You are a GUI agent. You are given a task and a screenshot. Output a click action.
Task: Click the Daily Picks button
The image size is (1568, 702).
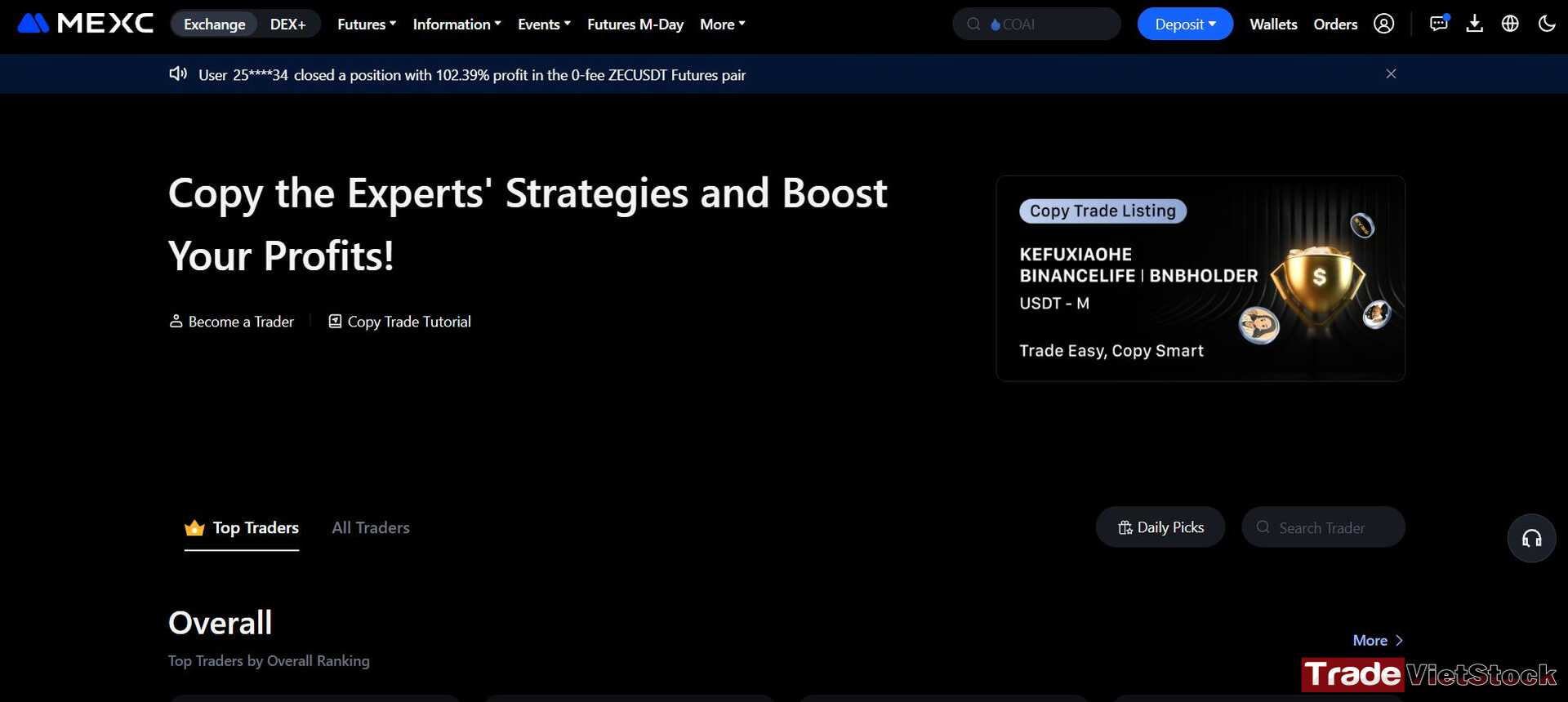tap(1160, 527)
